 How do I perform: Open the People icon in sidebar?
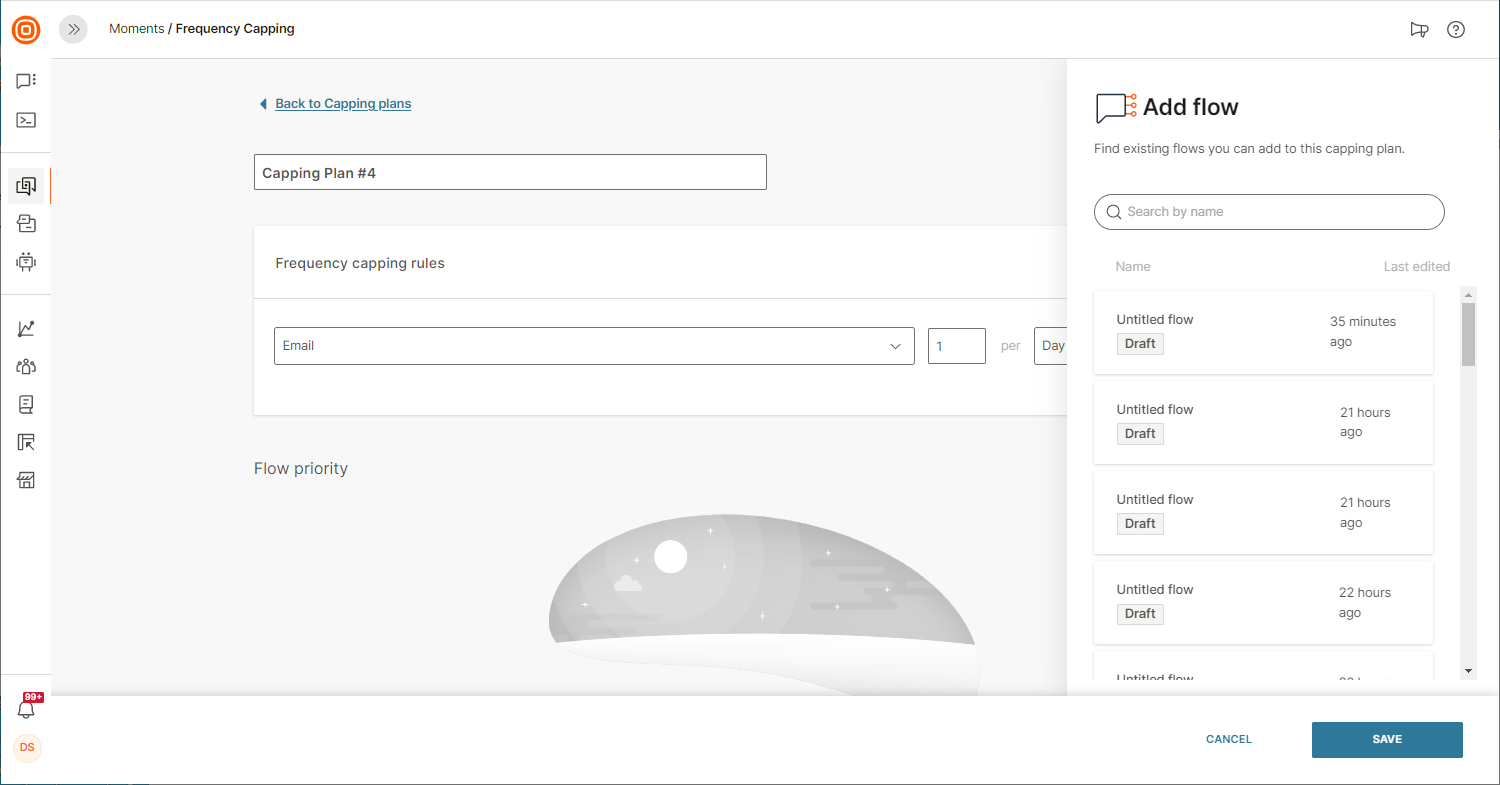click(26, 367)
